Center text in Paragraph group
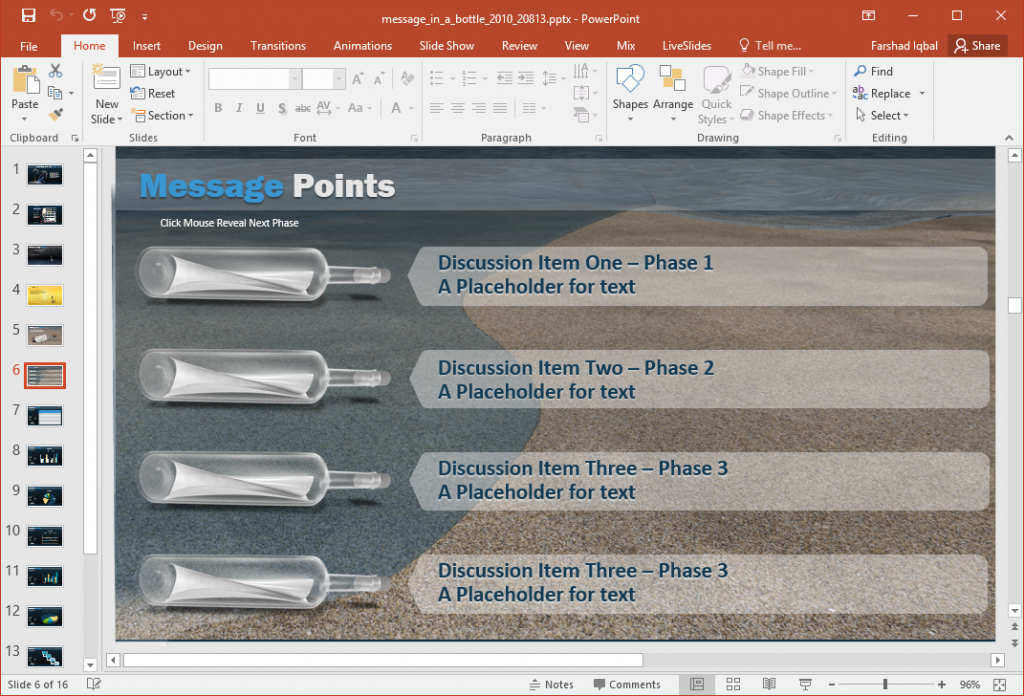The width and height of the screenshot is (1024, 696). (458, 108)
